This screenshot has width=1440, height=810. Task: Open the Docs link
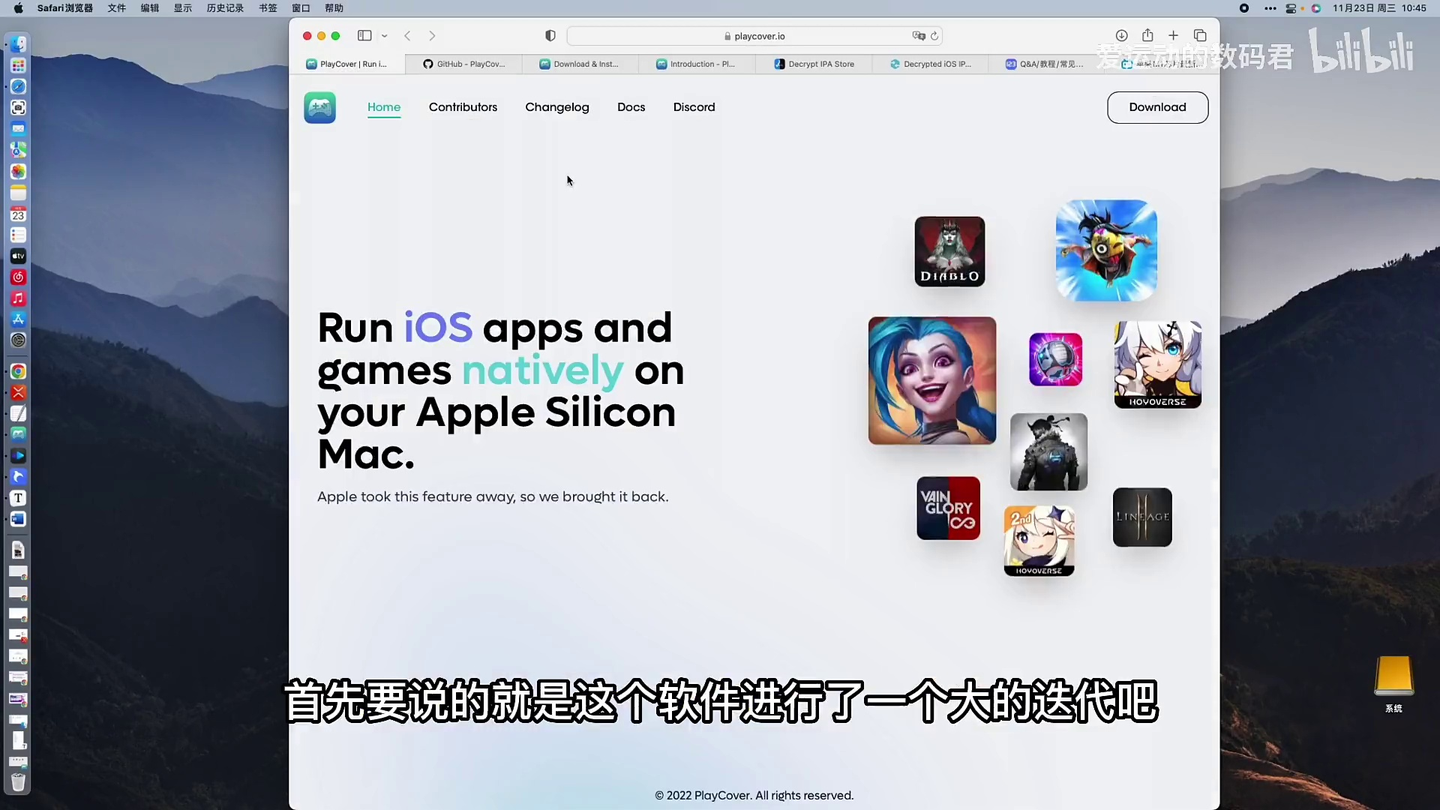631,107
